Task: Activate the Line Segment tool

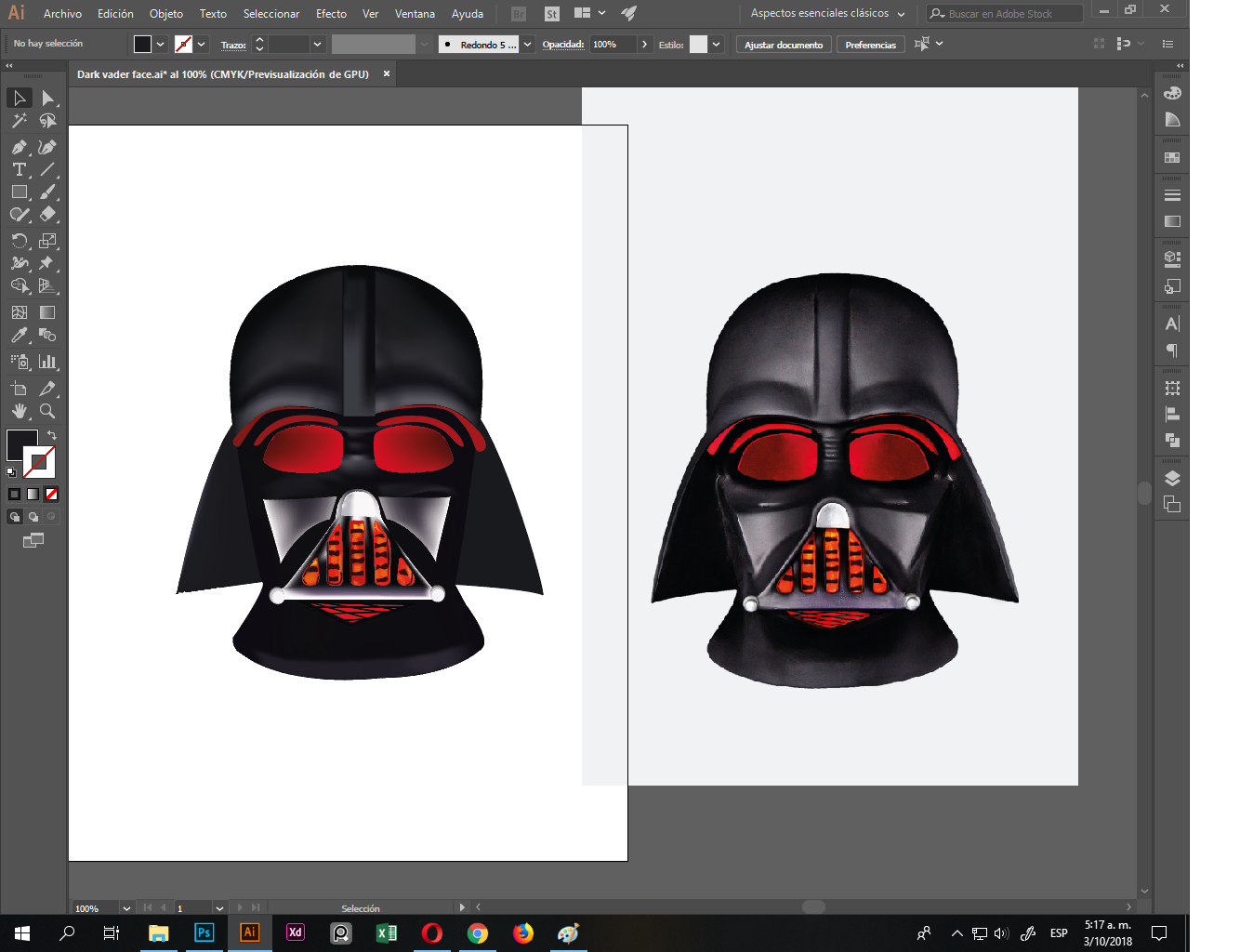Action: click(x=48, y=169)
